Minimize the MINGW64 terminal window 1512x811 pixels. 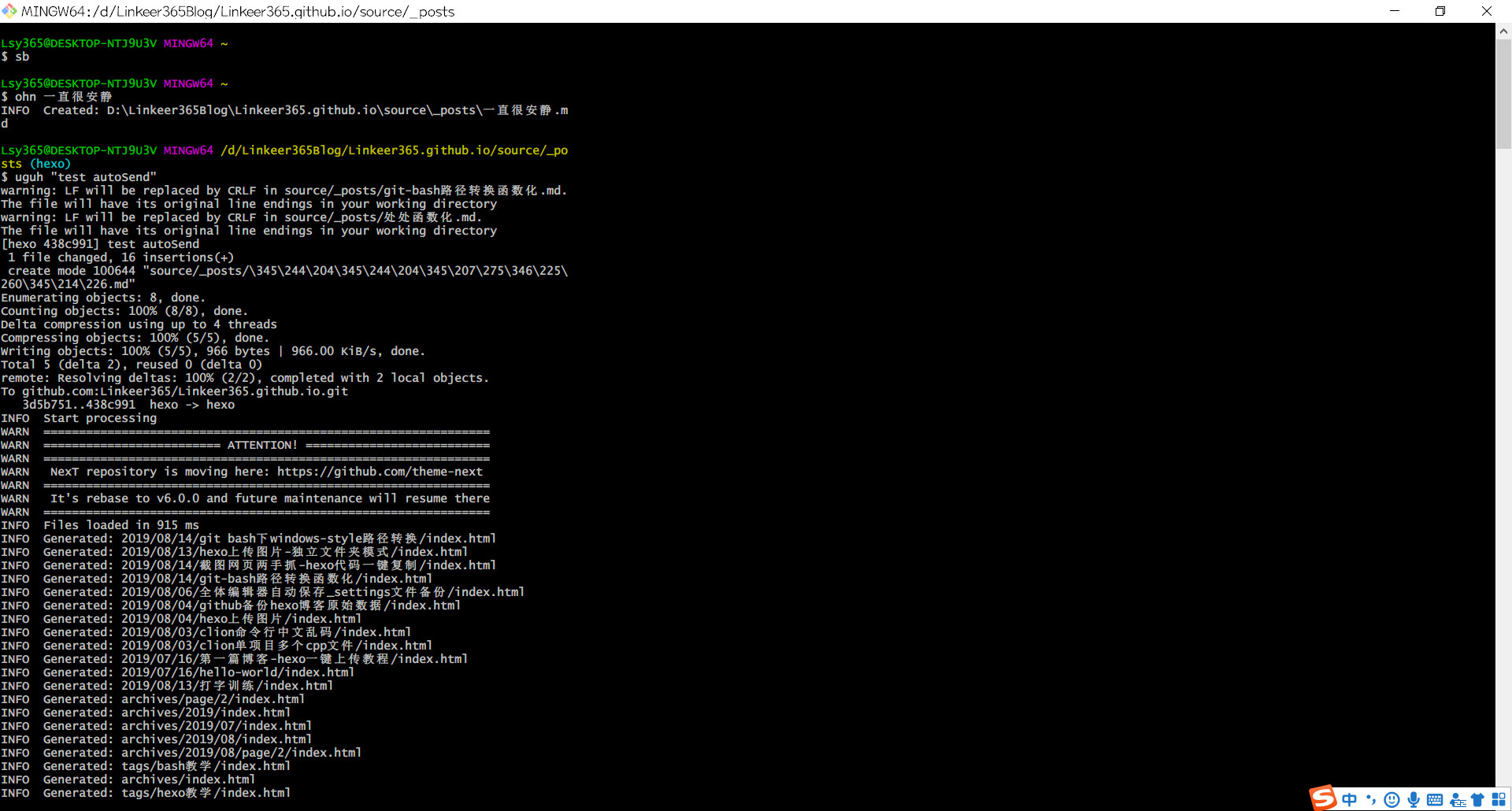(x=1395, y=11)
